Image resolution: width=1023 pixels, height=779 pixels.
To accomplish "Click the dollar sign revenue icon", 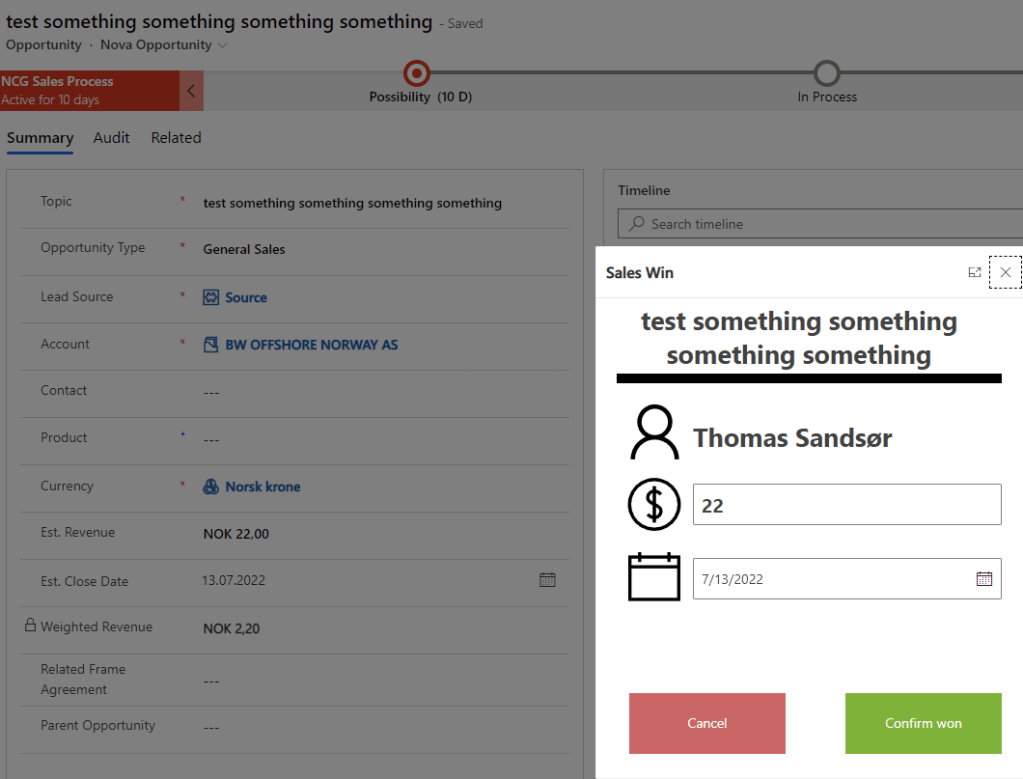I will click(x=654, y=505).
